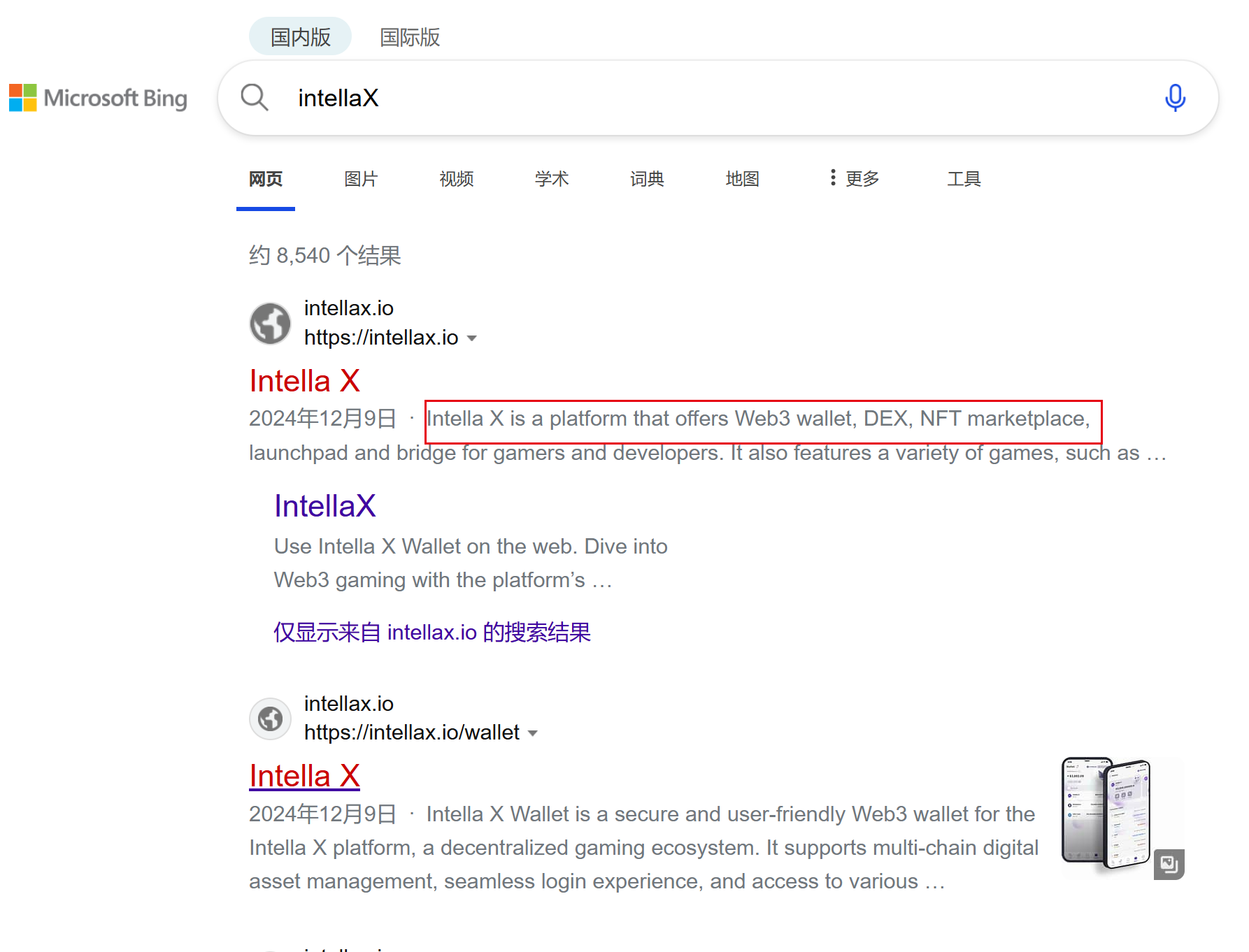The image size is (1249, 952).
Task: Click globe favicon beside intellax.io/wallet result
Action: click(x=271, y=719)
